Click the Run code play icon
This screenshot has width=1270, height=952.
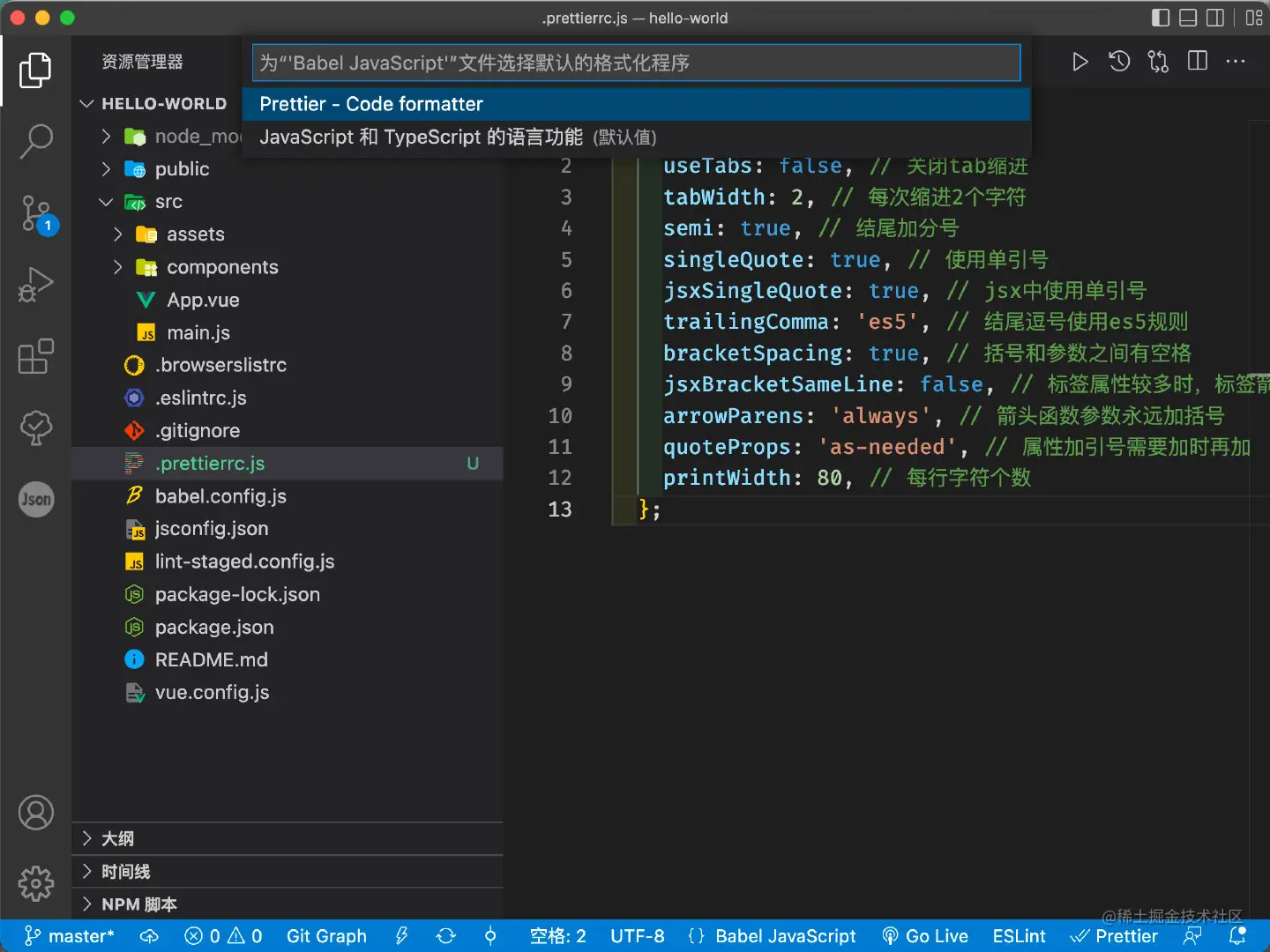pyautogui.click(x=1079, y=62)
